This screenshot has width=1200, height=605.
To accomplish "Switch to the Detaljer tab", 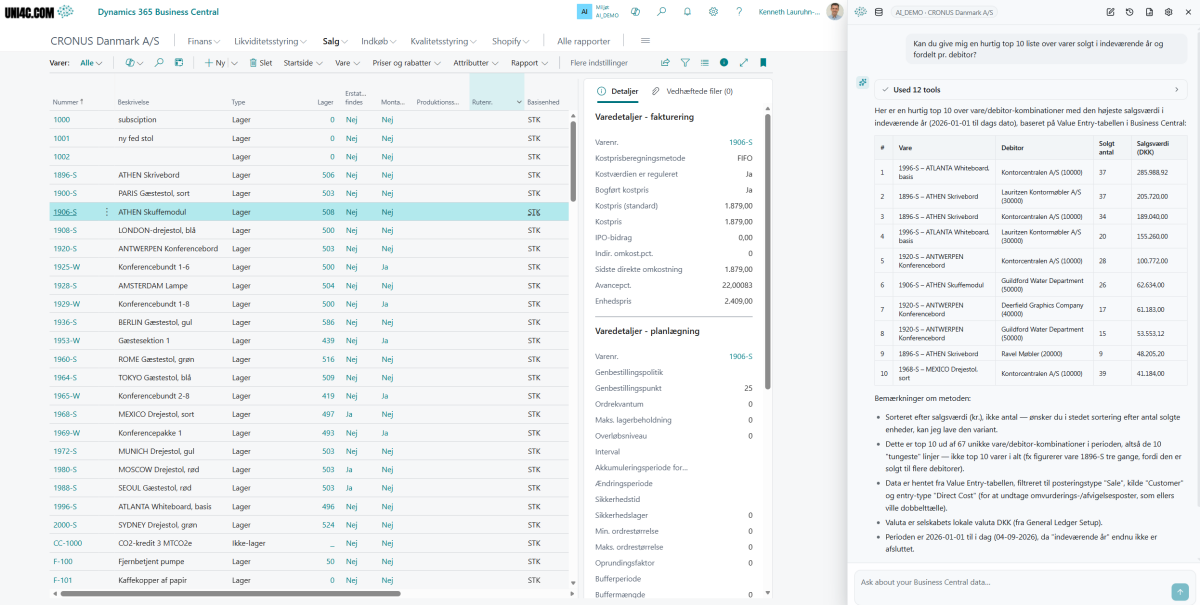I will pyautogui.click(x=617, y=91).
